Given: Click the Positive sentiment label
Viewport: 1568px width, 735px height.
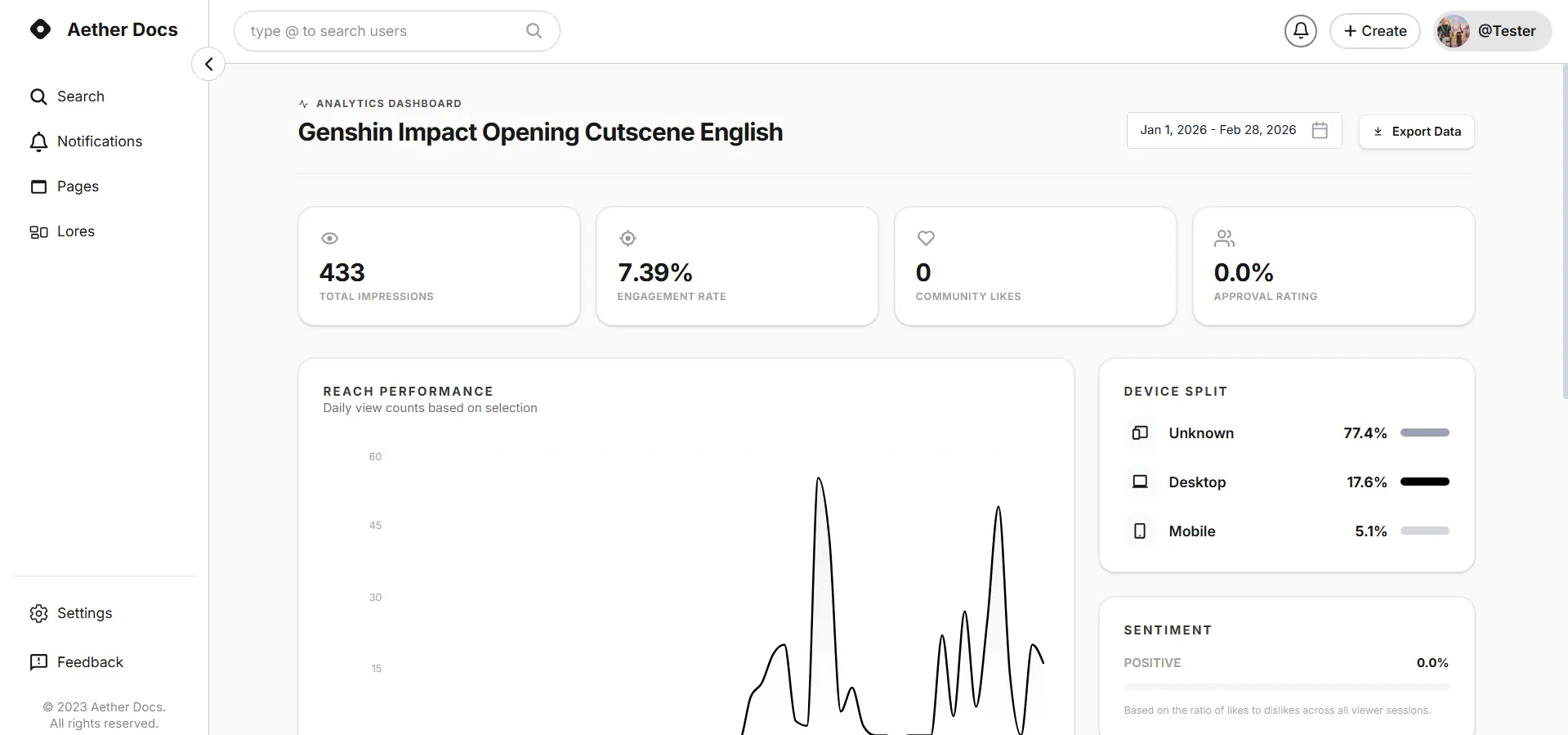Looking at the screenshot, I should coord(1152,663).
